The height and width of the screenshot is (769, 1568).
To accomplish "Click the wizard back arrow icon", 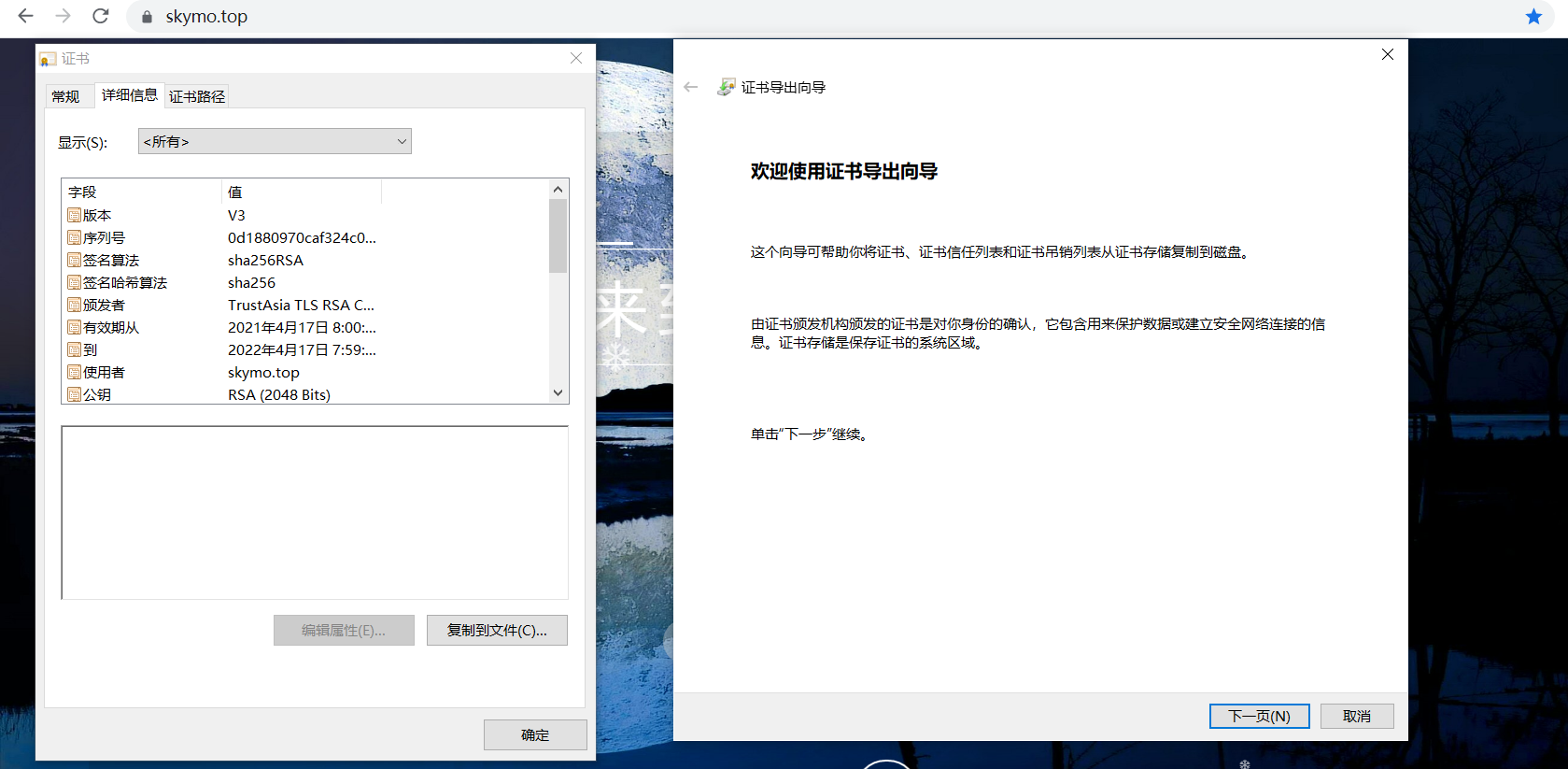I will [691, 87].
